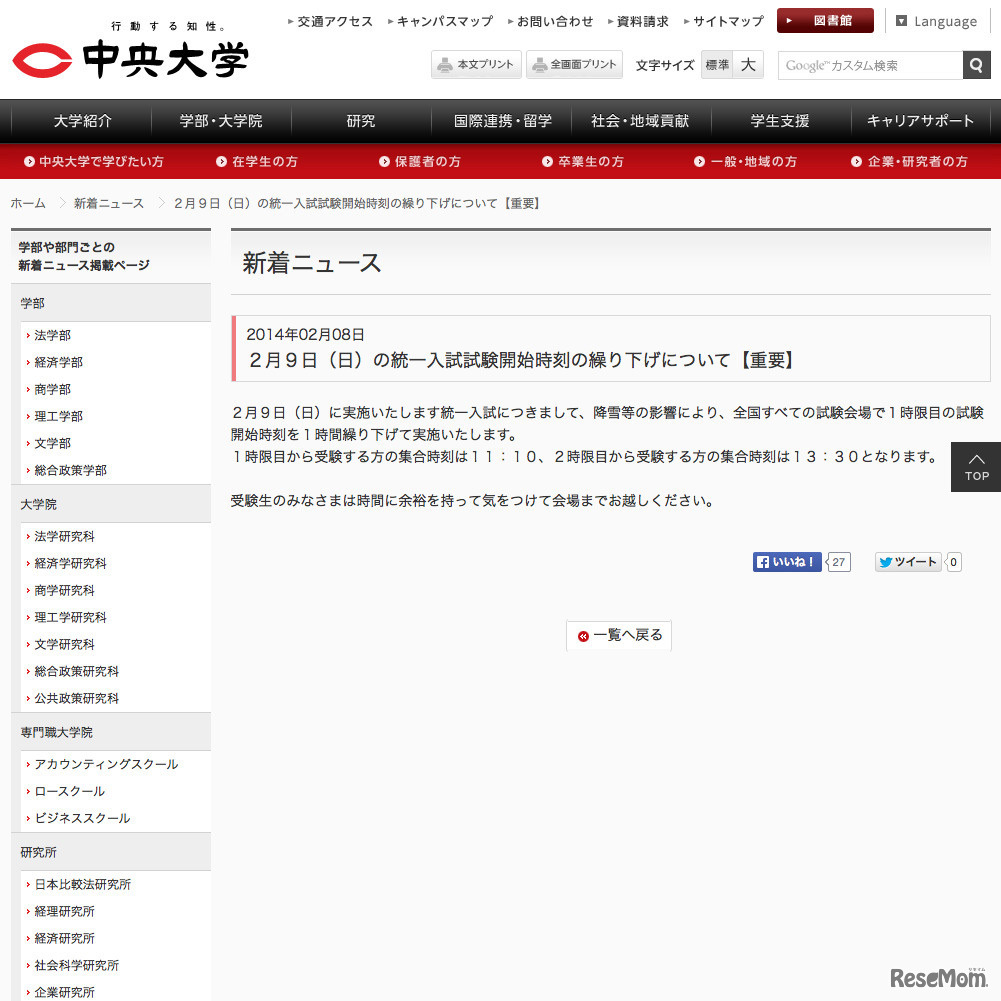Click the 本文プリント printer icon
Screen dimensions: 1001x1001
coord(443,64)
